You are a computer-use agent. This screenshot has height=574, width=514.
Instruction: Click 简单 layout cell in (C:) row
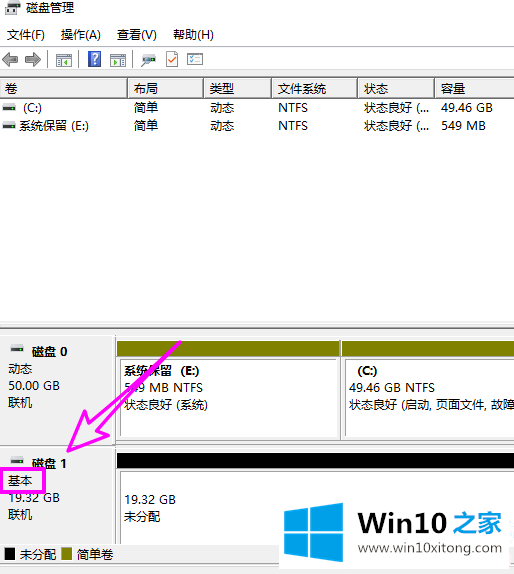pyautogui.click(x=146, y=108)
